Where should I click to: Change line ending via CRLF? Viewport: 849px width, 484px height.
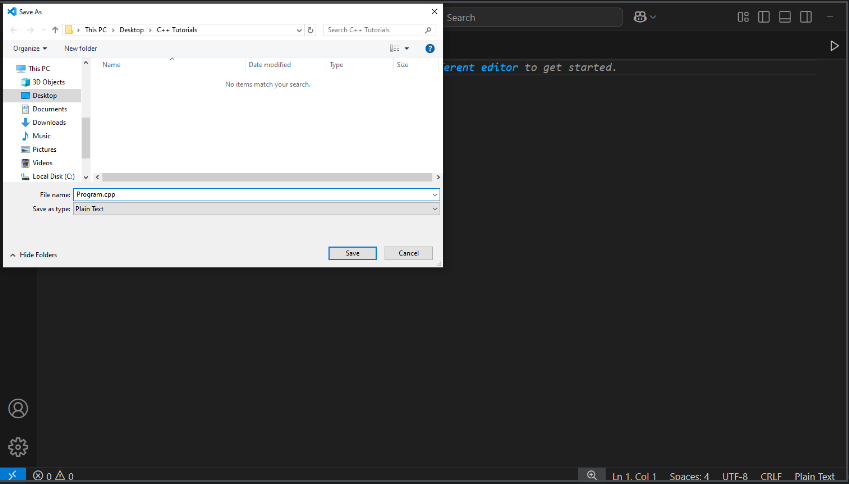pyautogui.click(x=771, y=476)
